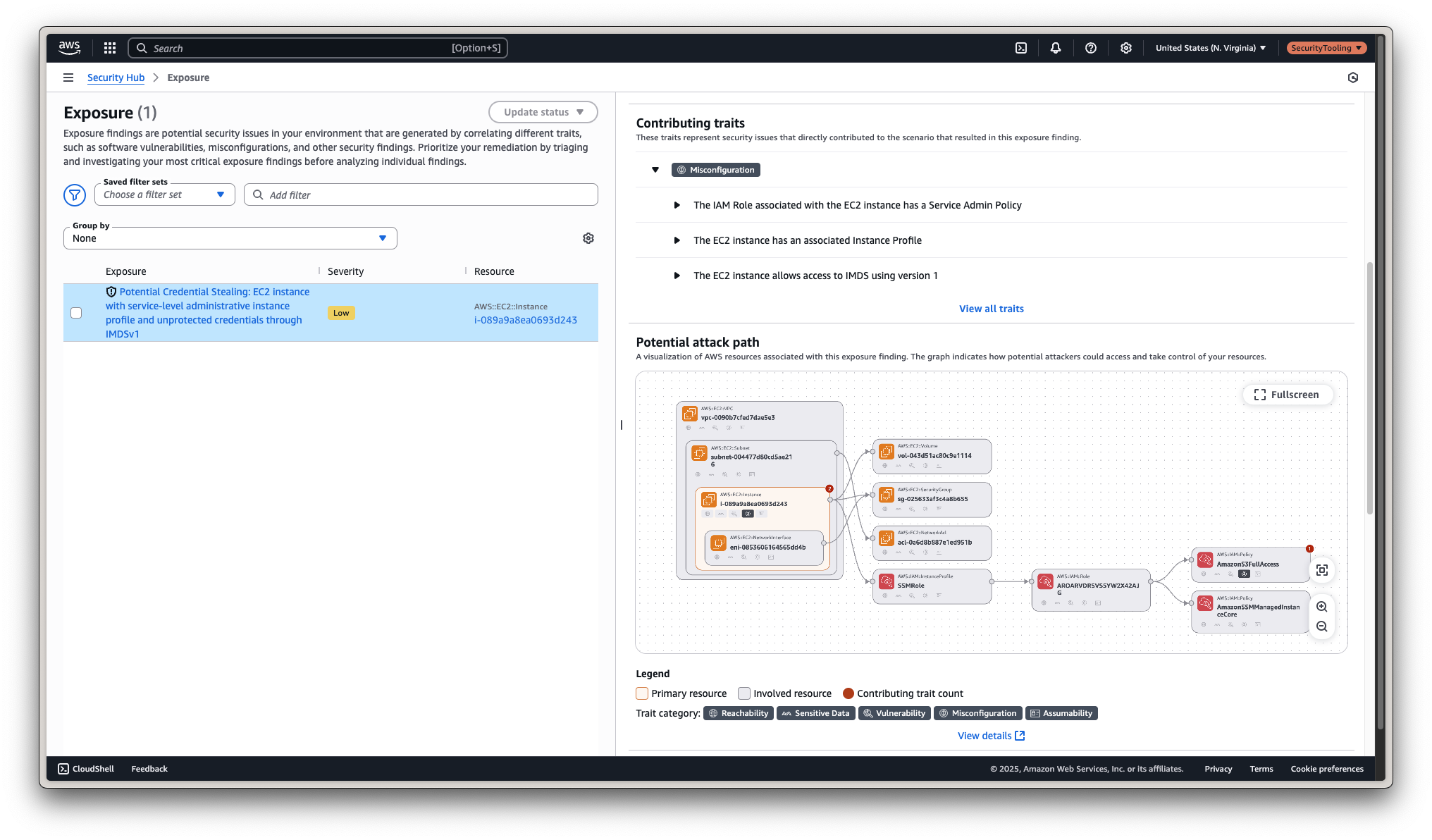This screenshot has height=840, width=1432.
Task: Open the Potential Credential Stealing finding link
Action: tap(207, 313)
